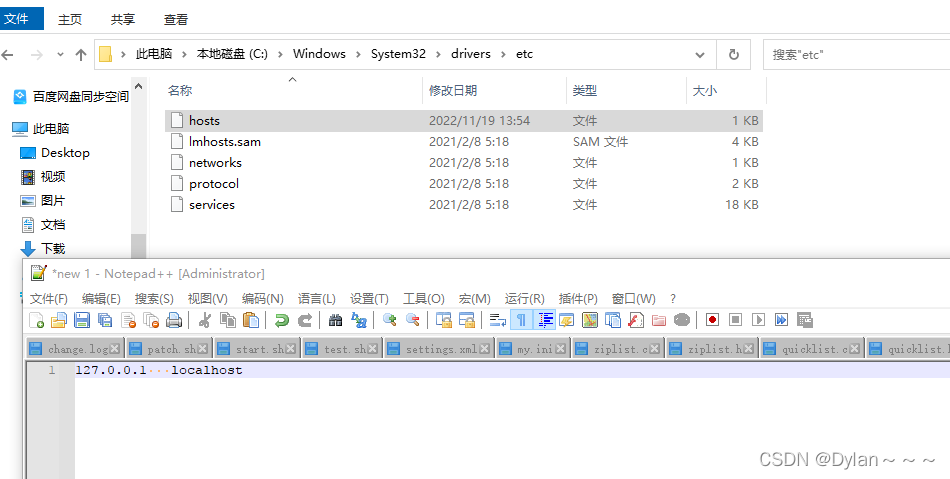Create a new file in Notepad++ toolbar

click(36, 320)
